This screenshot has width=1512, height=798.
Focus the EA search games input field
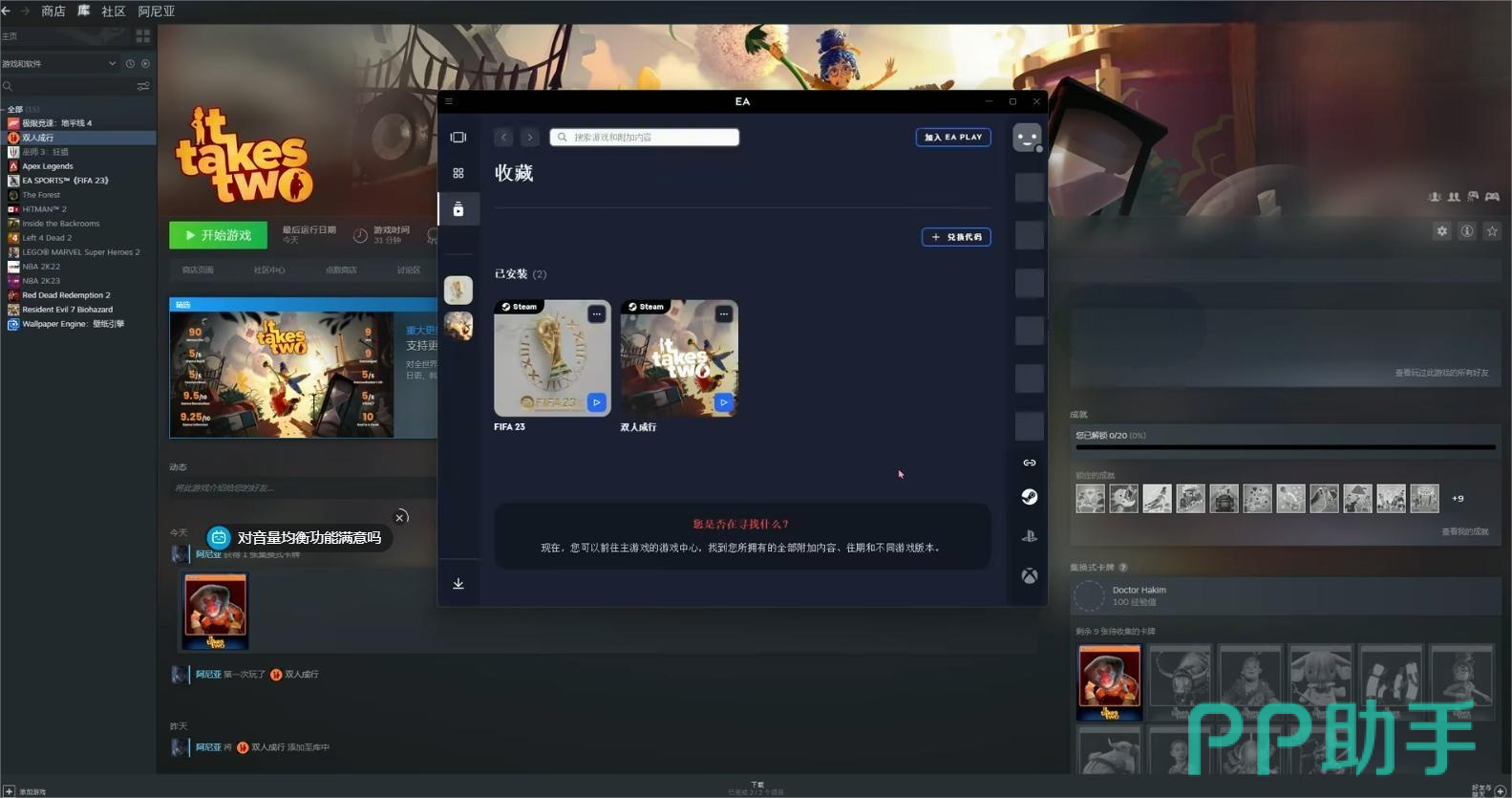645,138
